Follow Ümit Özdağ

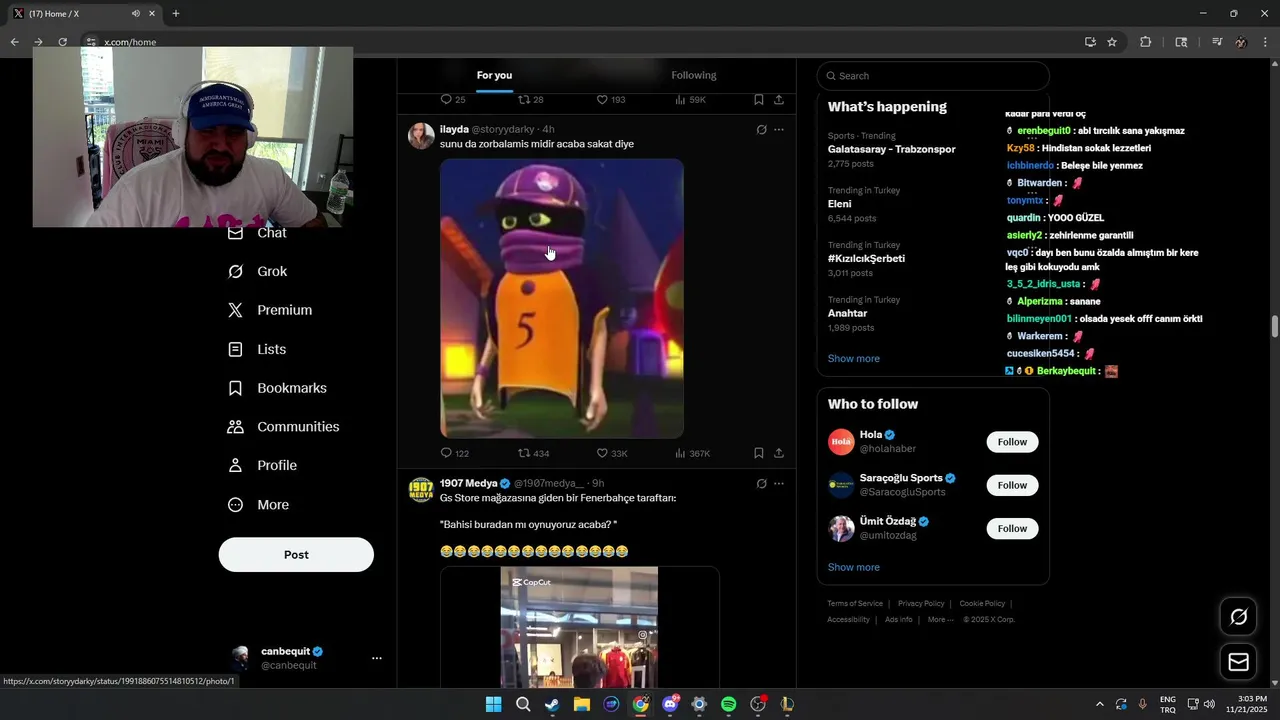[1012, 528]
